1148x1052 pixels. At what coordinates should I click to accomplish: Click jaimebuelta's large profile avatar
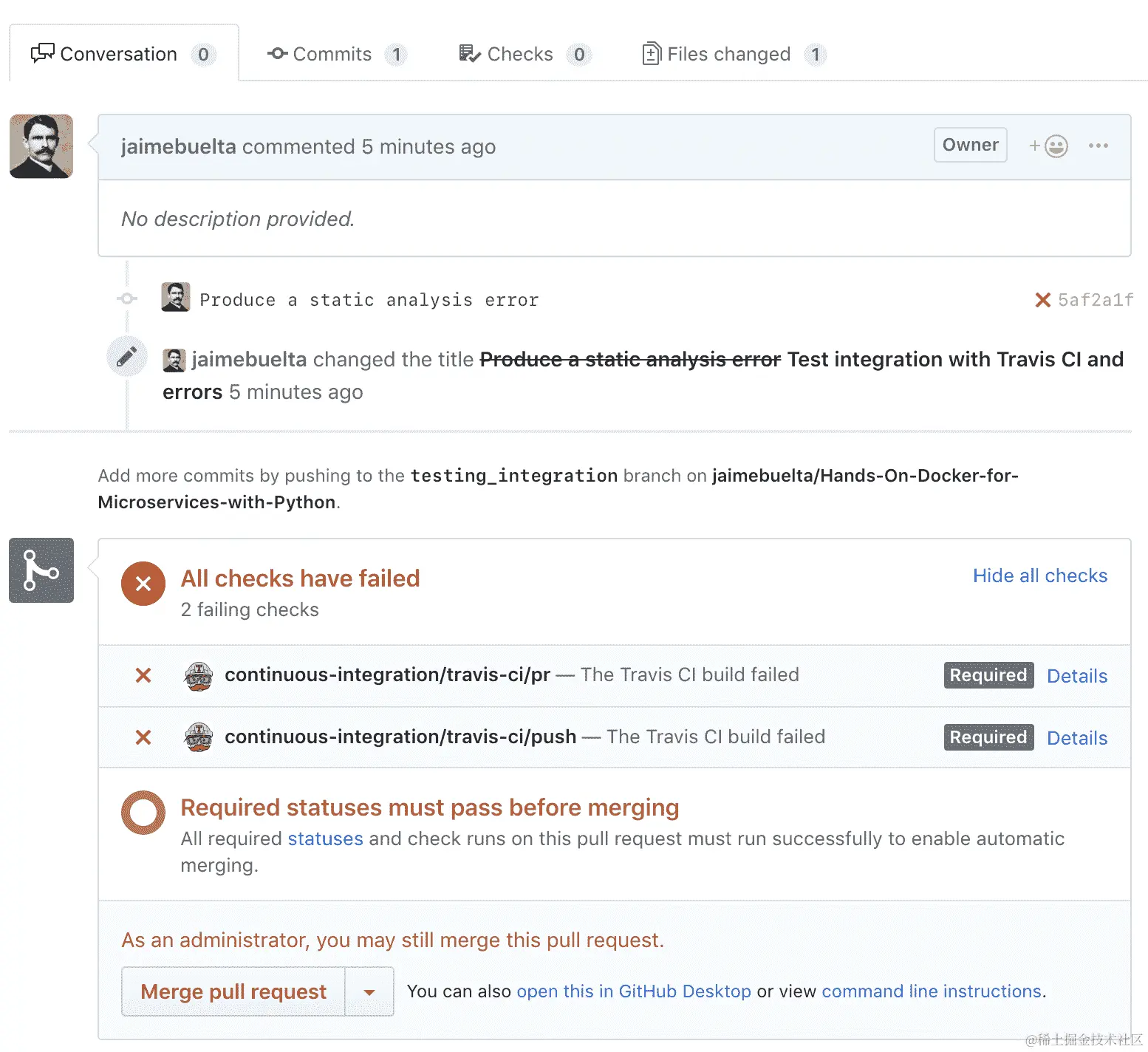click(41, 146)
